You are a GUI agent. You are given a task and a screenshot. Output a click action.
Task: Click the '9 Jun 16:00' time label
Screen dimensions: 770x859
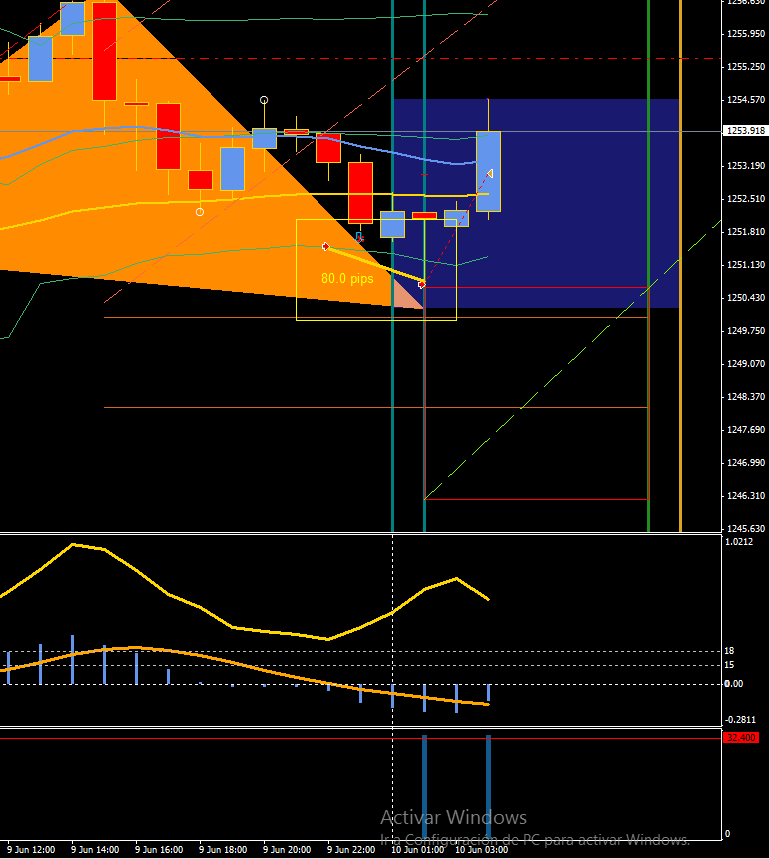(159, 850)
